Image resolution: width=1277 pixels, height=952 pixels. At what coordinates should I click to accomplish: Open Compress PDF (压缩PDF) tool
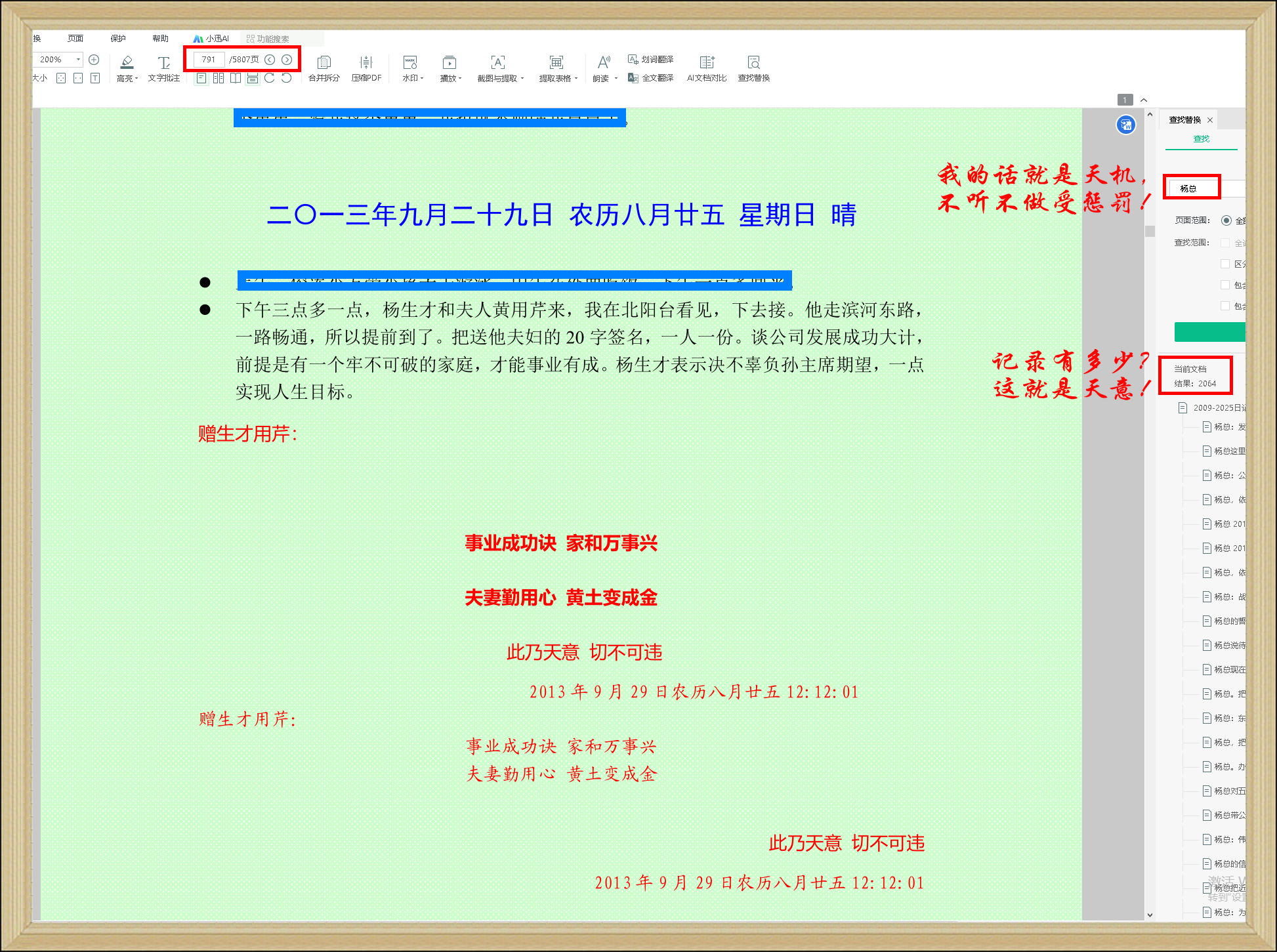click(366, 68)
